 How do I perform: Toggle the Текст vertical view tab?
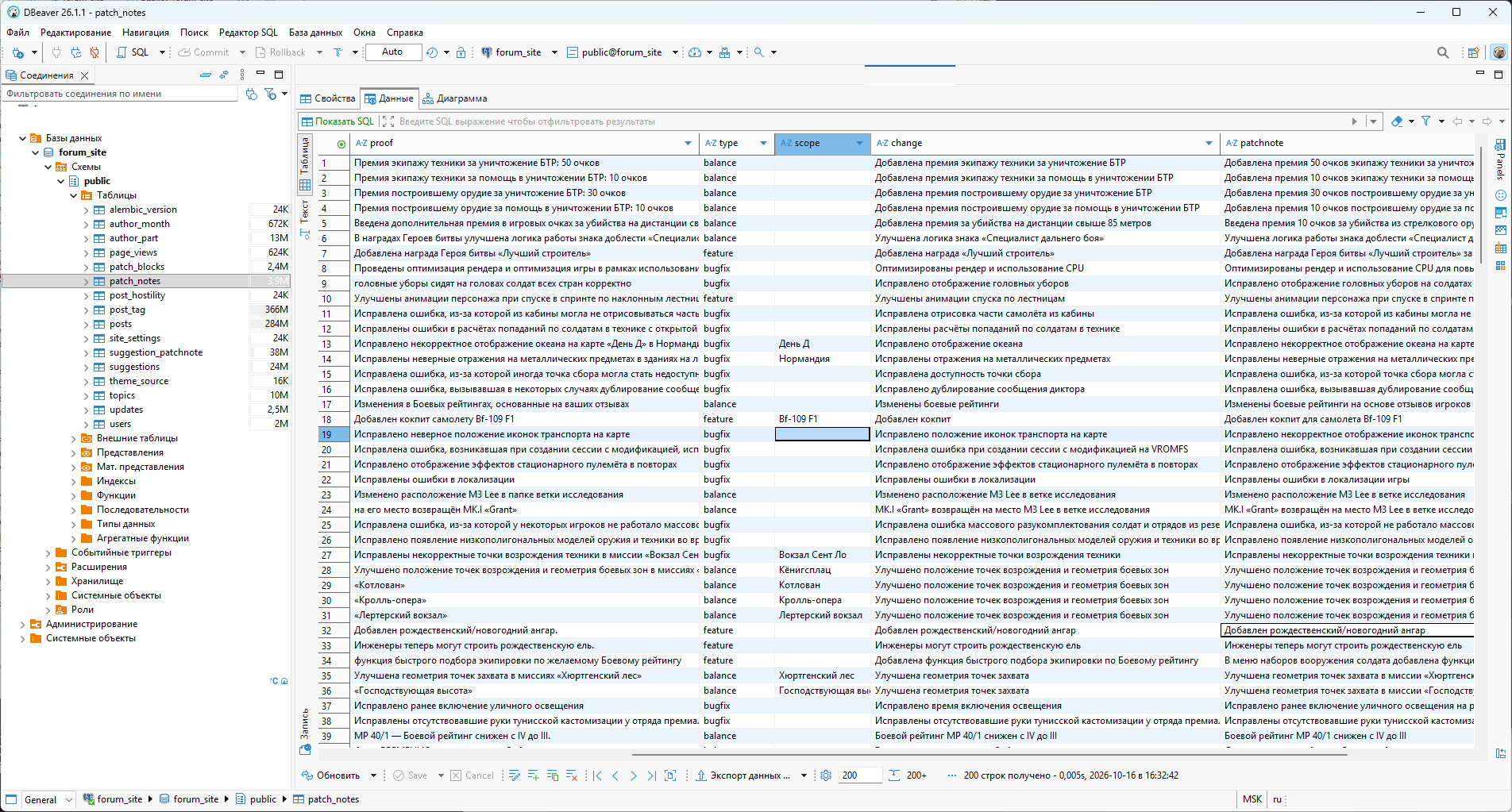pyautogui.click(x=304, y=219)
